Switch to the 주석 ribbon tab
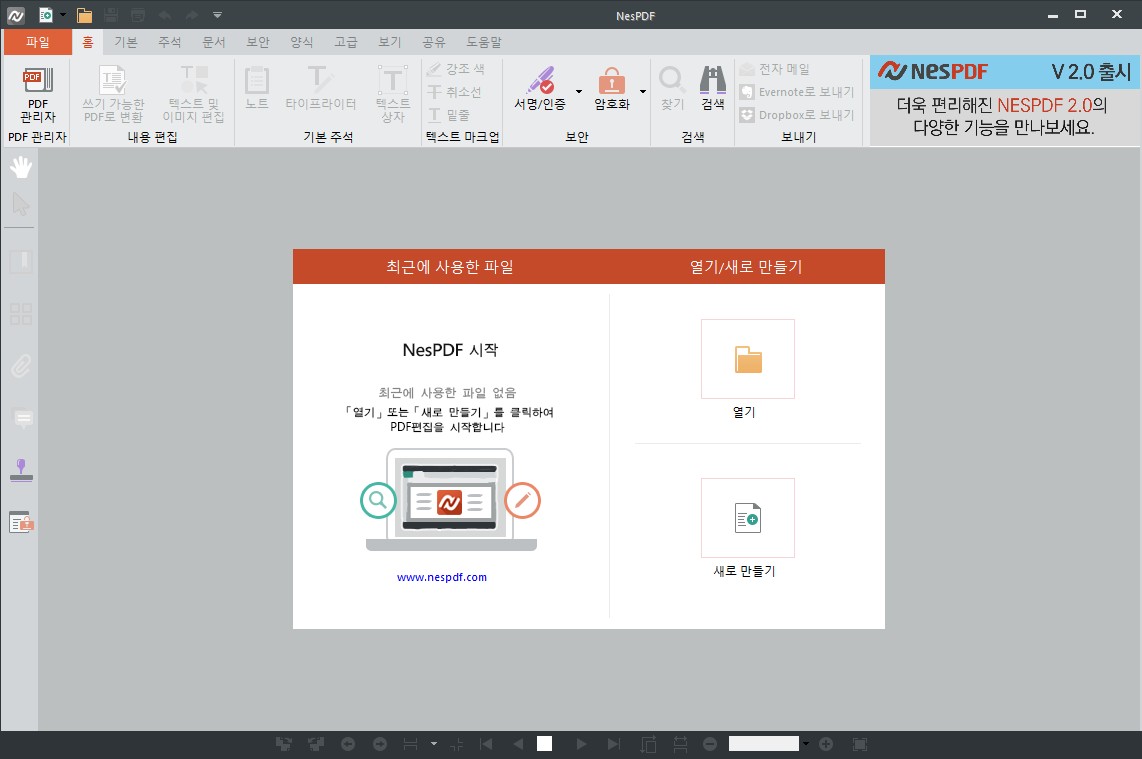This screenshot has height=759, width=1142. pos(169,42)
